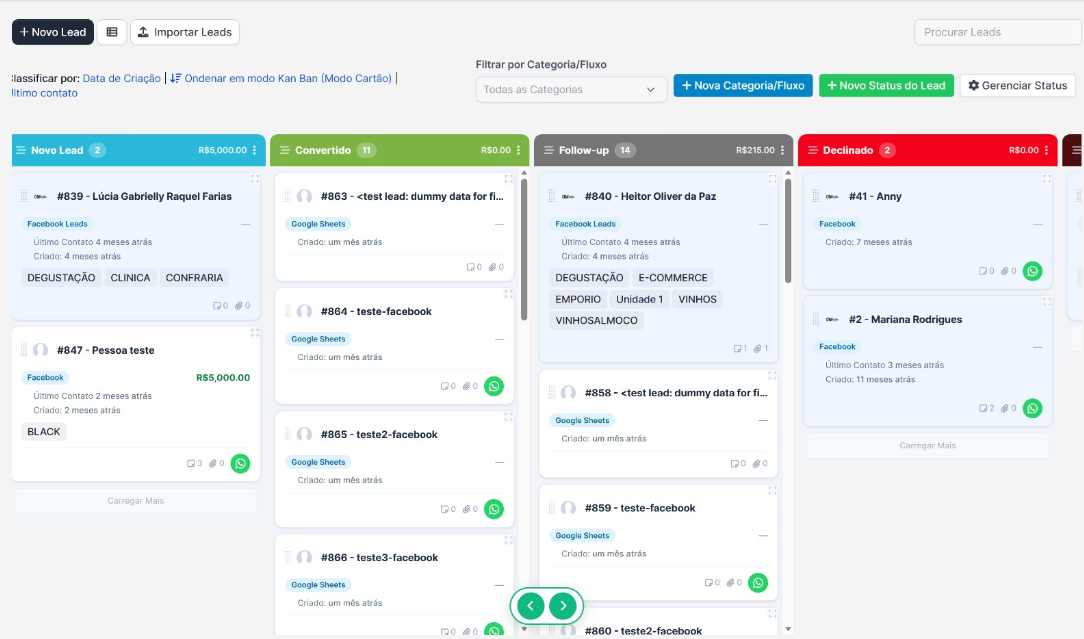1084x639 pixels.
Task: Expand card #863 fullscreen icon
Action: coord(508,179)
